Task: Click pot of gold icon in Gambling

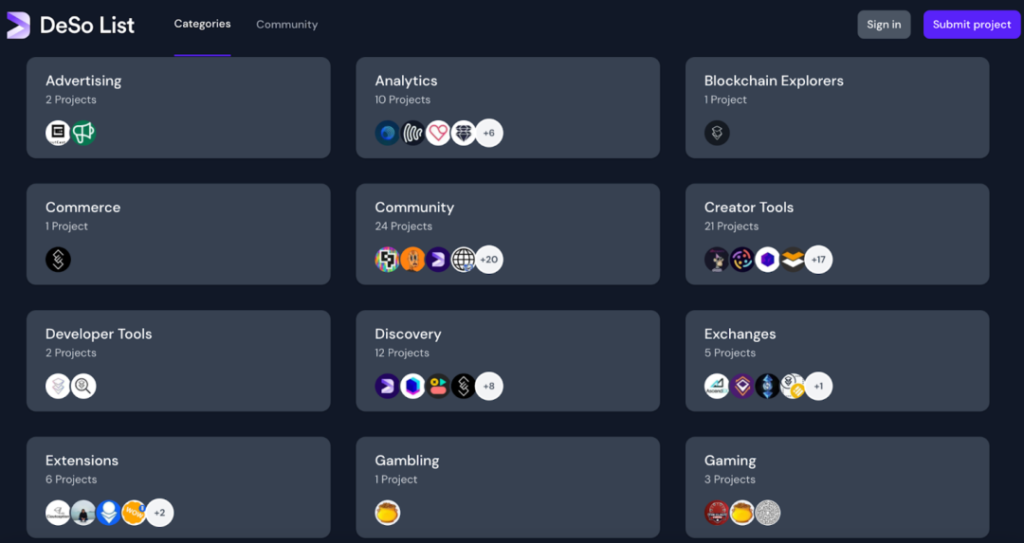Action: [x=387, y=513]
